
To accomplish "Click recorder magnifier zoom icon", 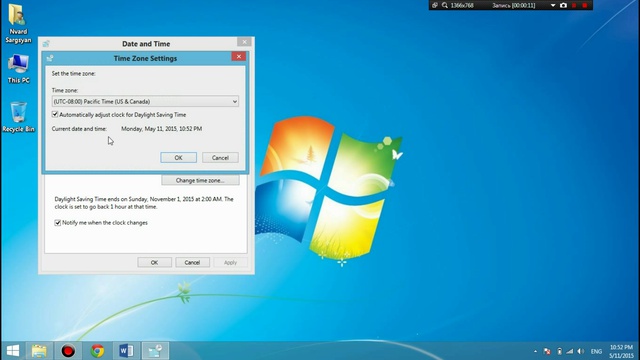I will pyautogui.click(x=444, y=5).
